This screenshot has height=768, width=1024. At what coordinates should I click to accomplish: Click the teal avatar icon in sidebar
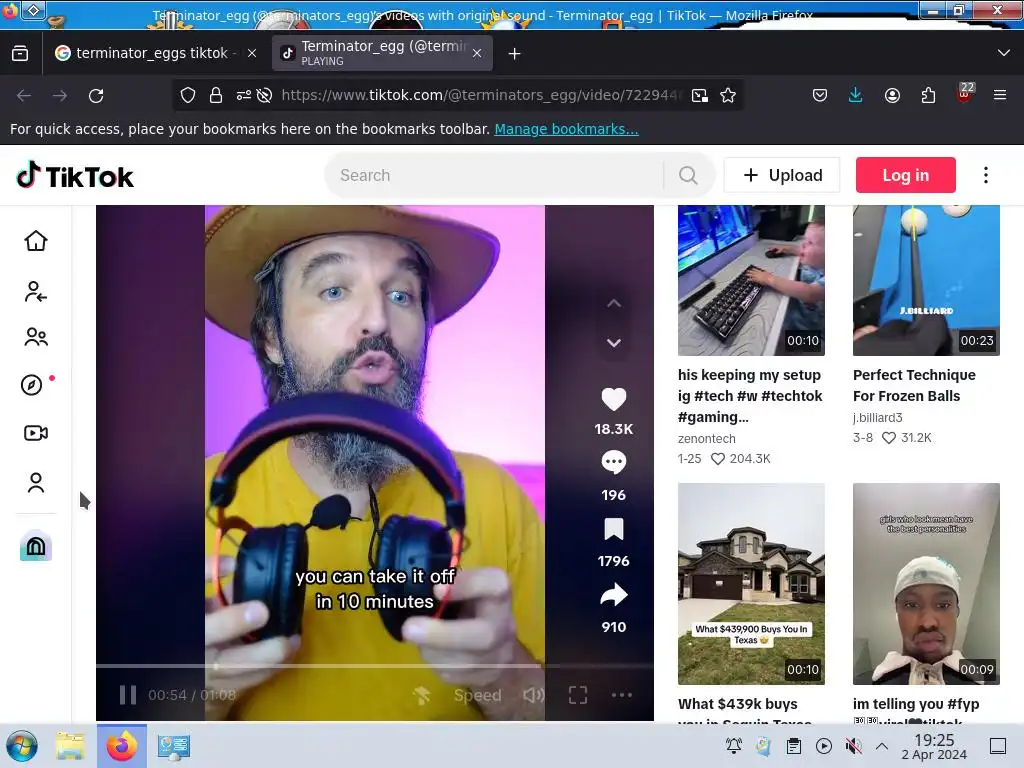[x=36, y=546]
